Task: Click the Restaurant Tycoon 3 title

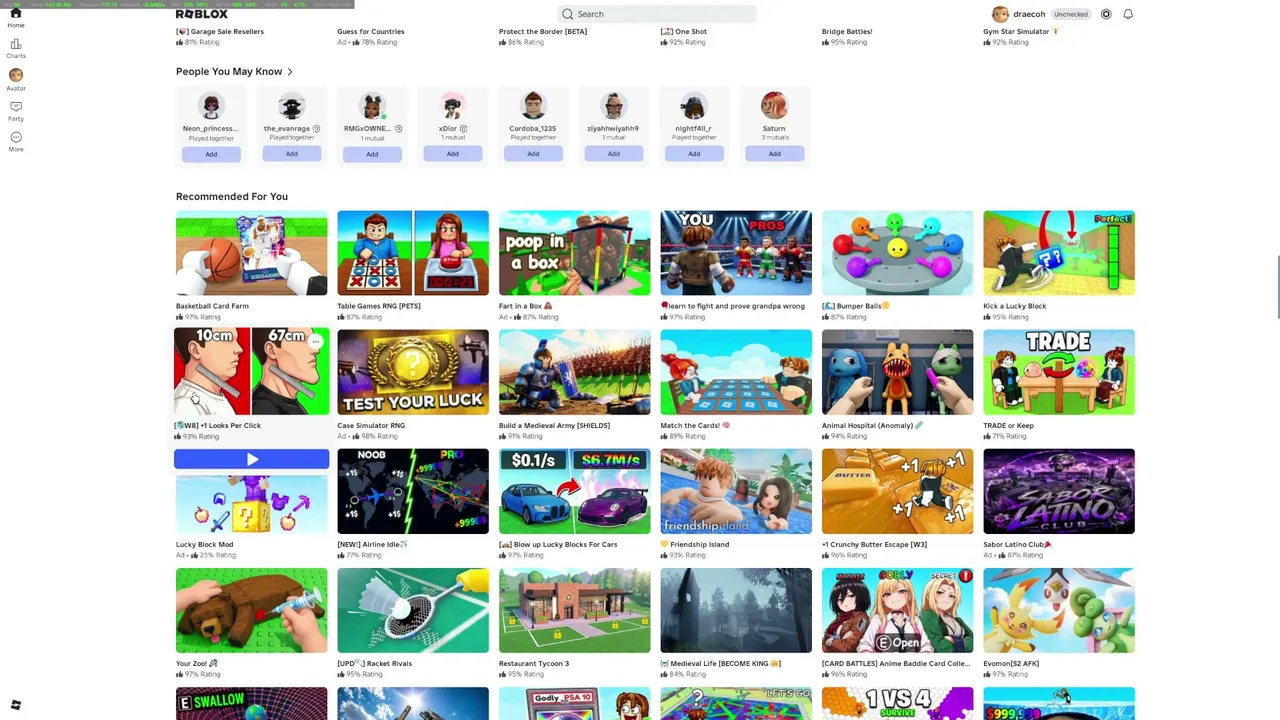Action: [534, 664]
